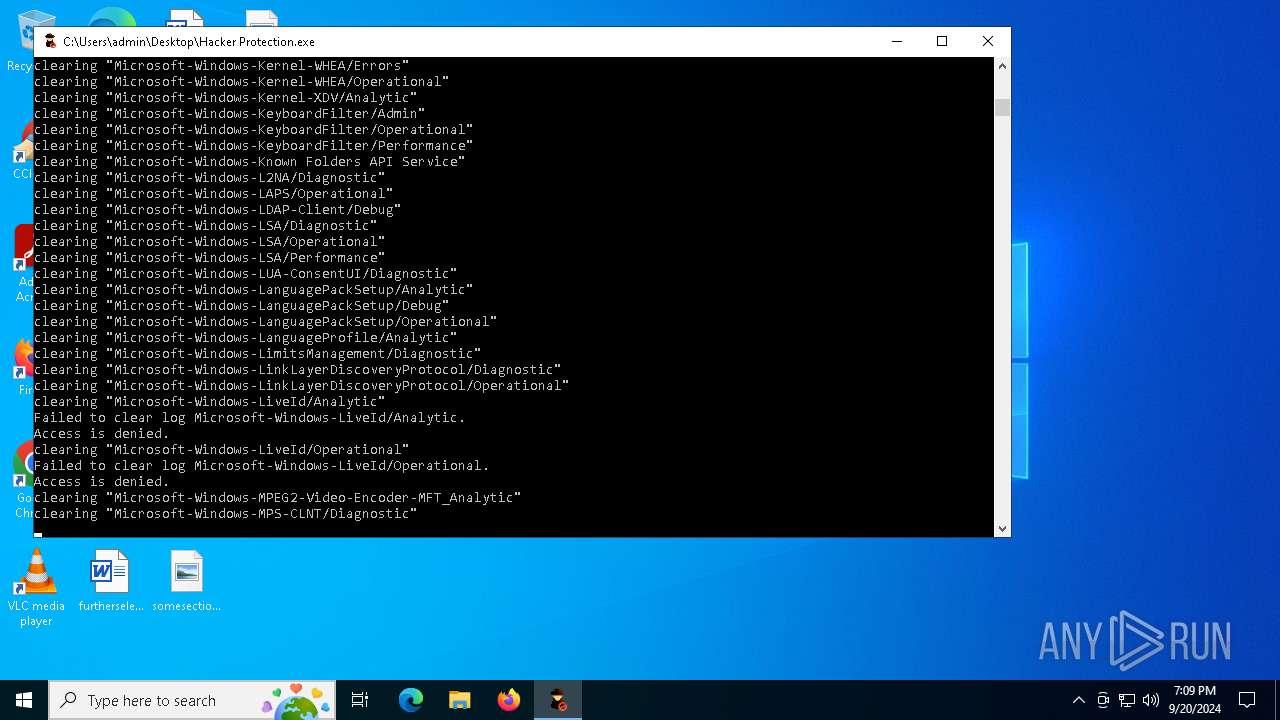Click the Hacker Protection window title icon
1280x720 pixels.
(50, 41)
